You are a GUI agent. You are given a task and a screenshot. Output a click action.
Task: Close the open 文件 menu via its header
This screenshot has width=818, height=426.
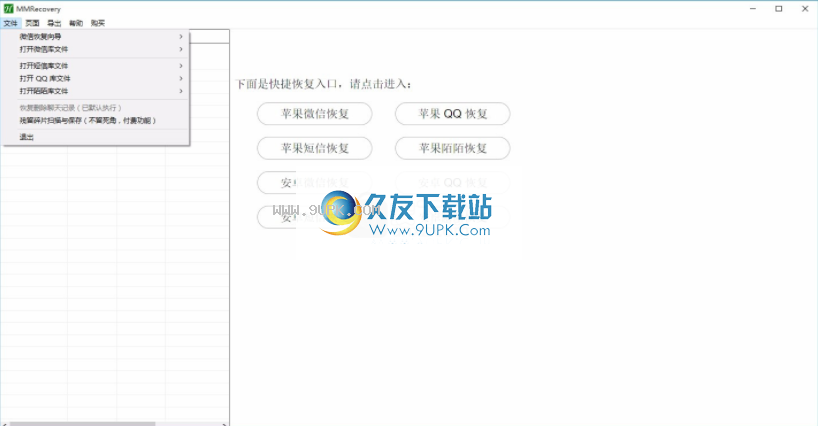coord(10,23)
